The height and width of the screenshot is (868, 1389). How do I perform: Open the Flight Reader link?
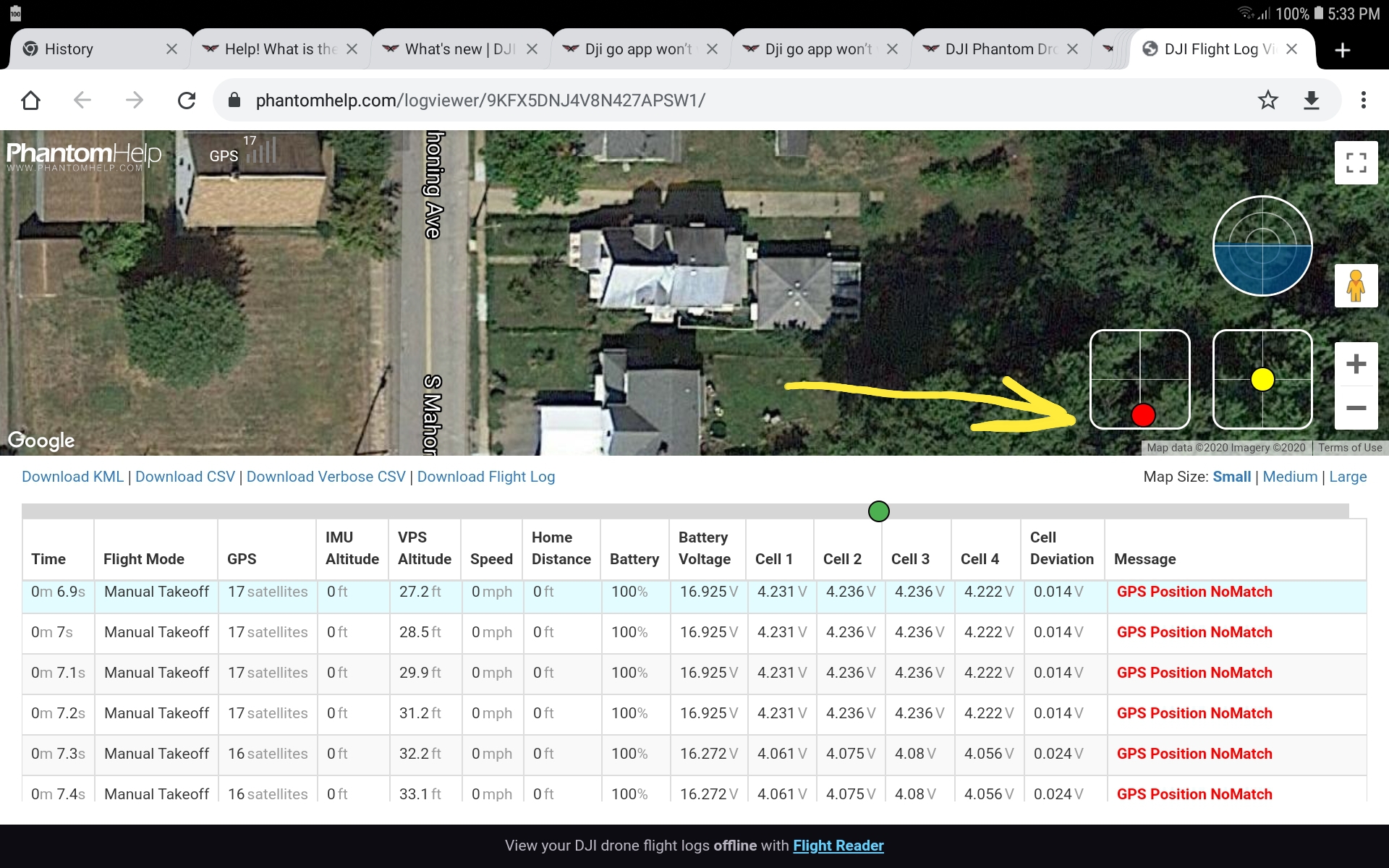(x=838, y=846)
